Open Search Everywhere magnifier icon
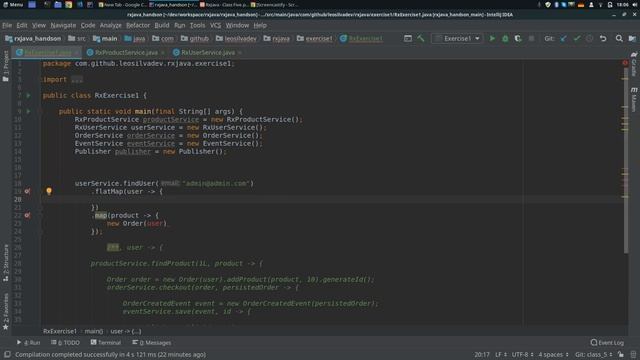This screenshot has height=360, width=640. click(x=619, y=38)
